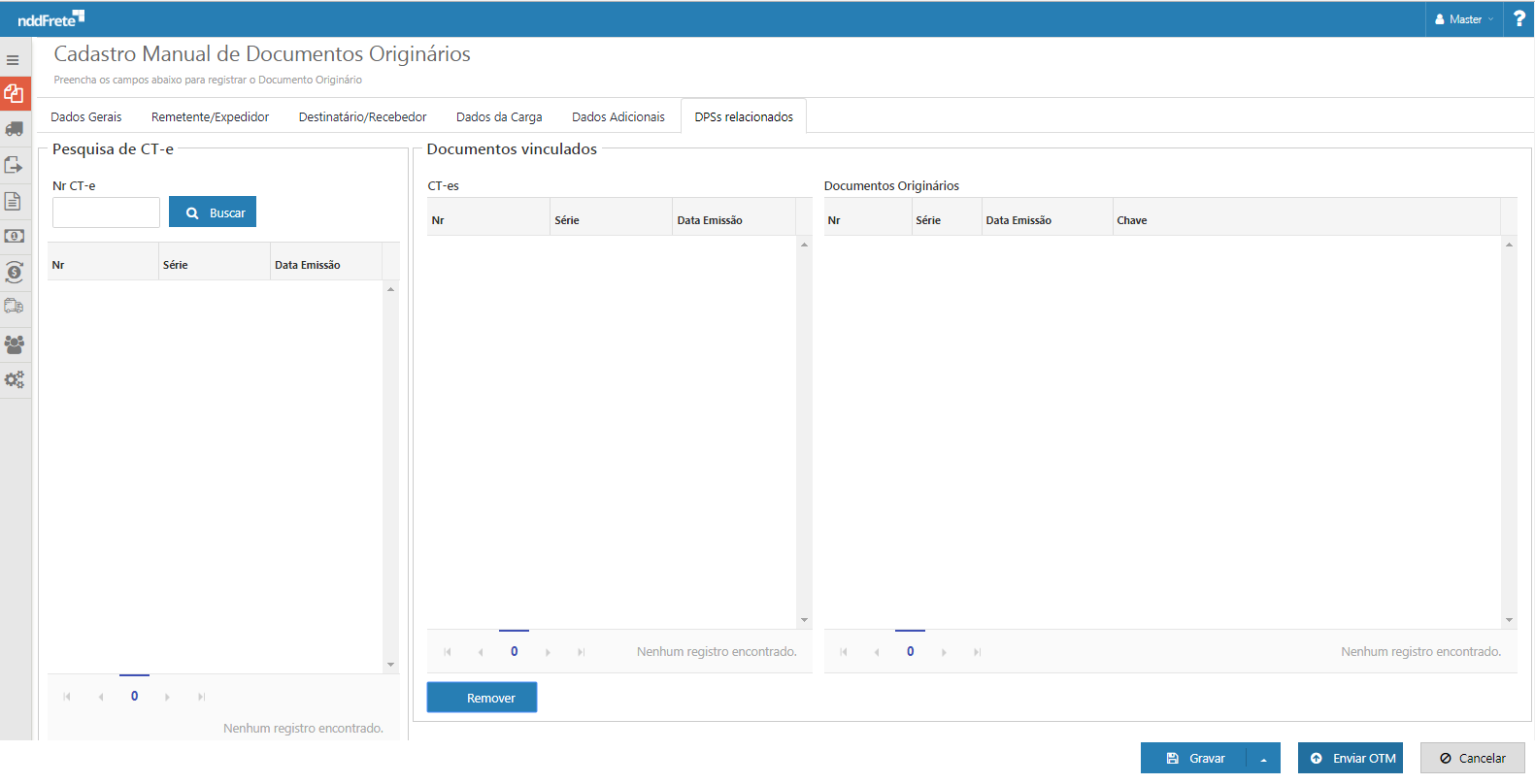This screenshot has width=1535, height=784.
Task: Expand the Master user dropdown
Action: 1464,19
